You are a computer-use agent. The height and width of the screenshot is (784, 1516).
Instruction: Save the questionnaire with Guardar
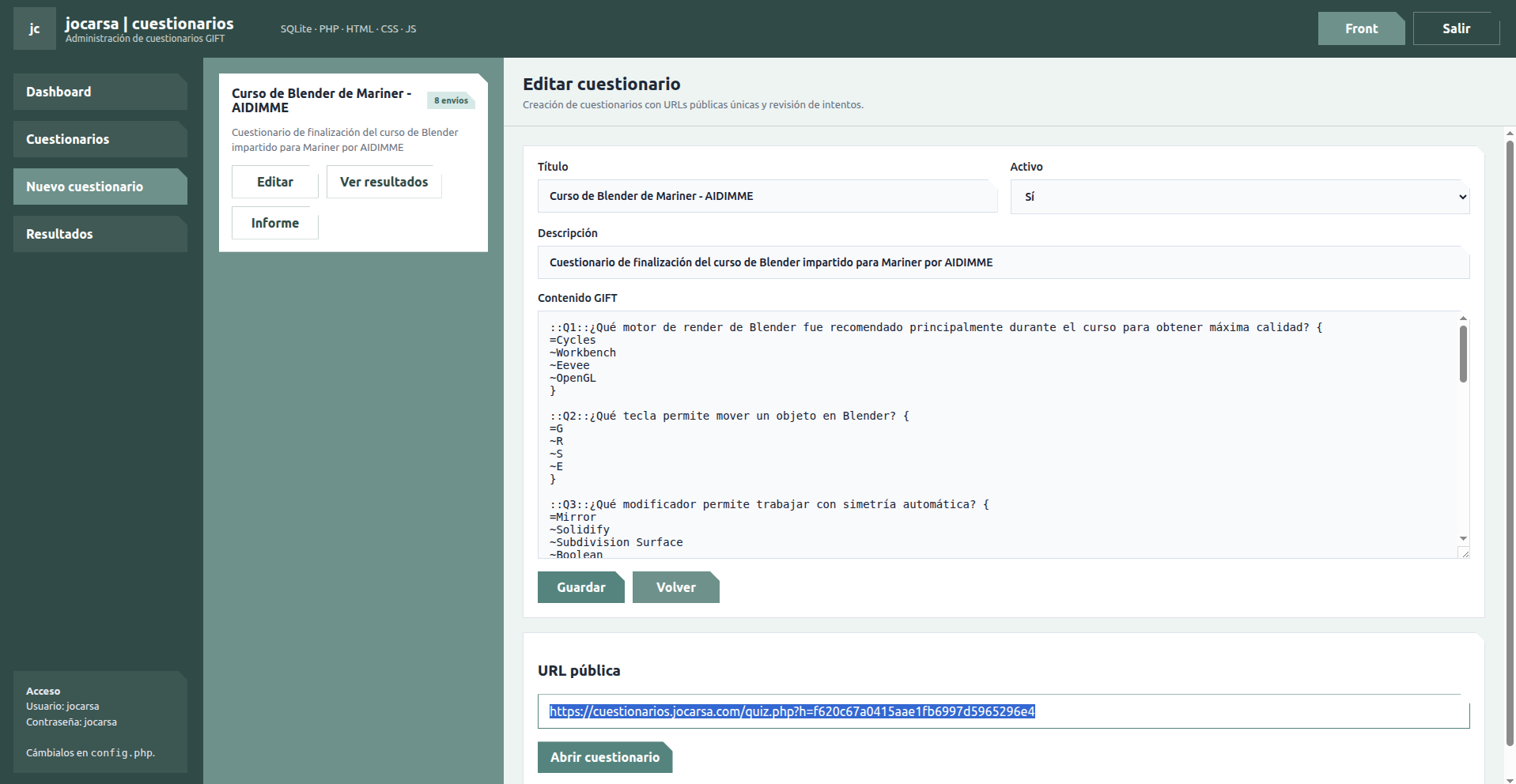pos(581,587)
